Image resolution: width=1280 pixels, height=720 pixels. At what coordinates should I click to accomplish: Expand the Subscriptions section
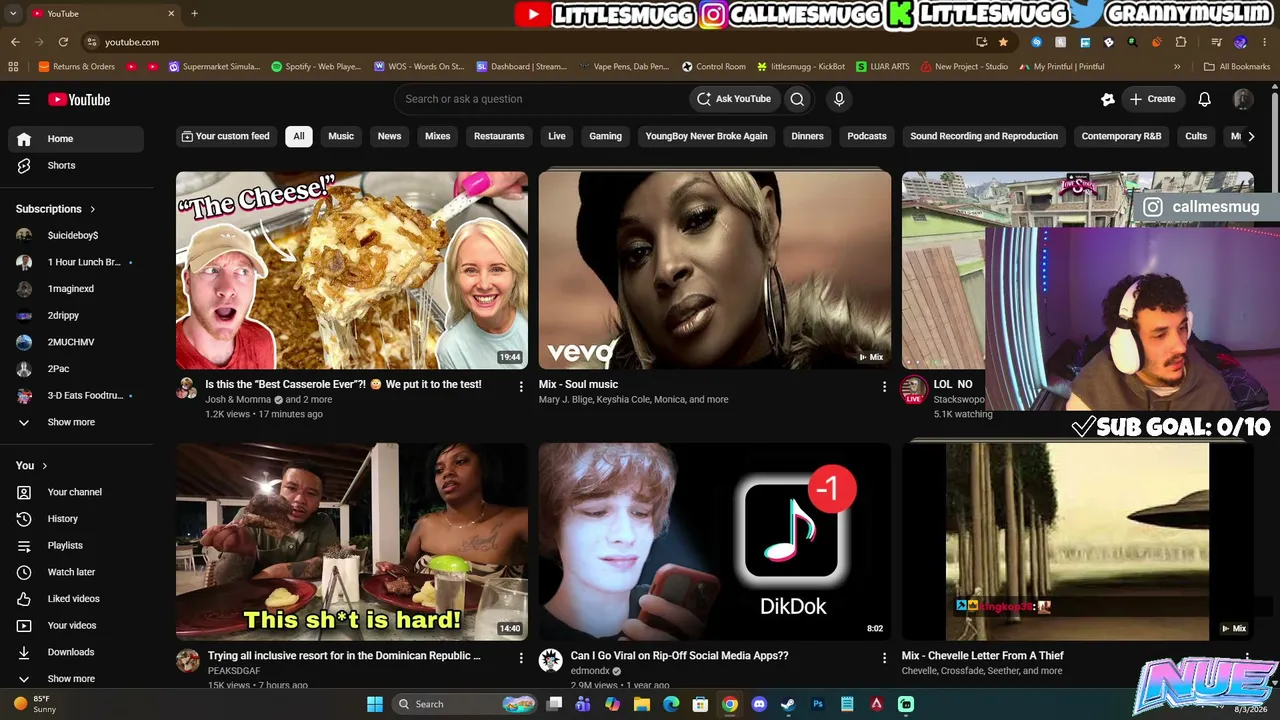tap(56, 209)
